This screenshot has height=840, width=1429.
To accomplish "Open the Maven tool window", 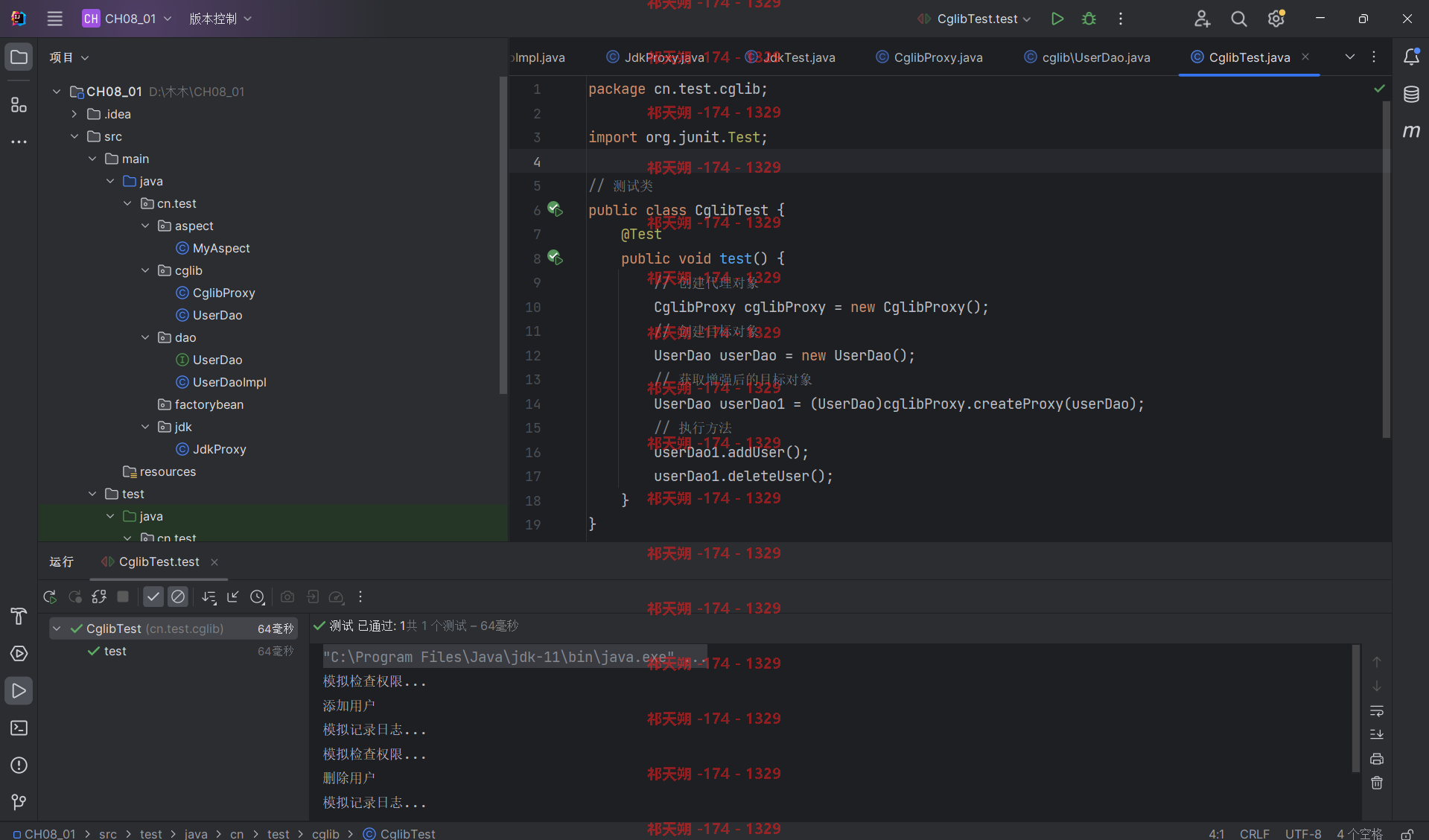I will 1411,132.
